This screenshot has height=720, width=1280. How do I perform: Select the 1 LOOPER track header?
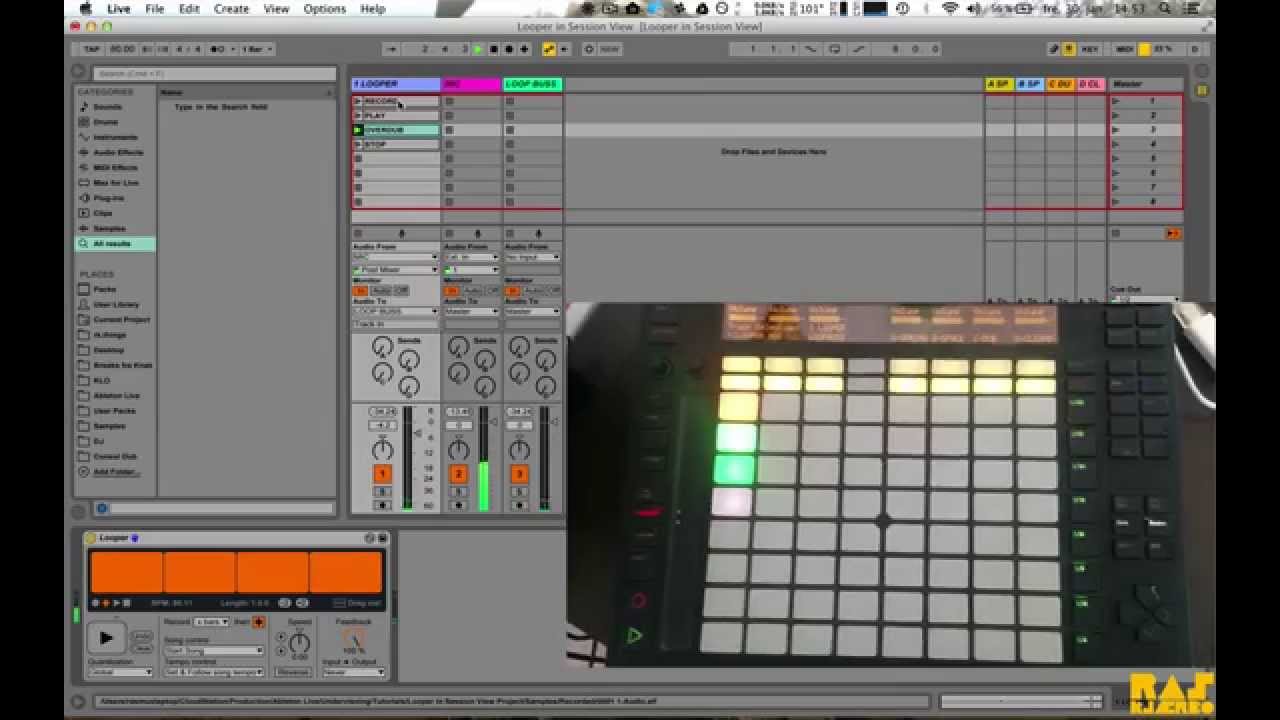(396, 84)
